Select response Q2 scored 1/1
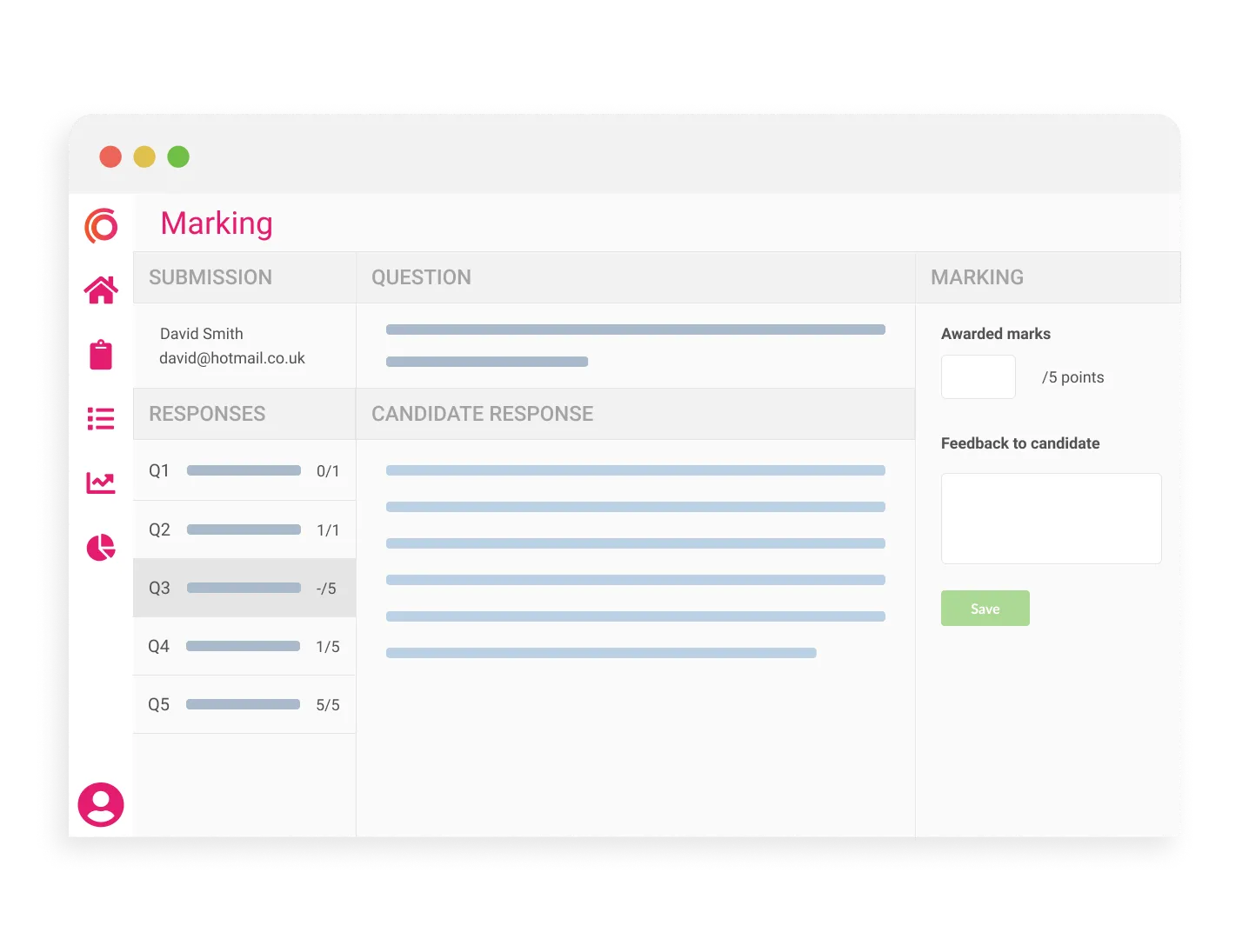 [x=244, y=529]
